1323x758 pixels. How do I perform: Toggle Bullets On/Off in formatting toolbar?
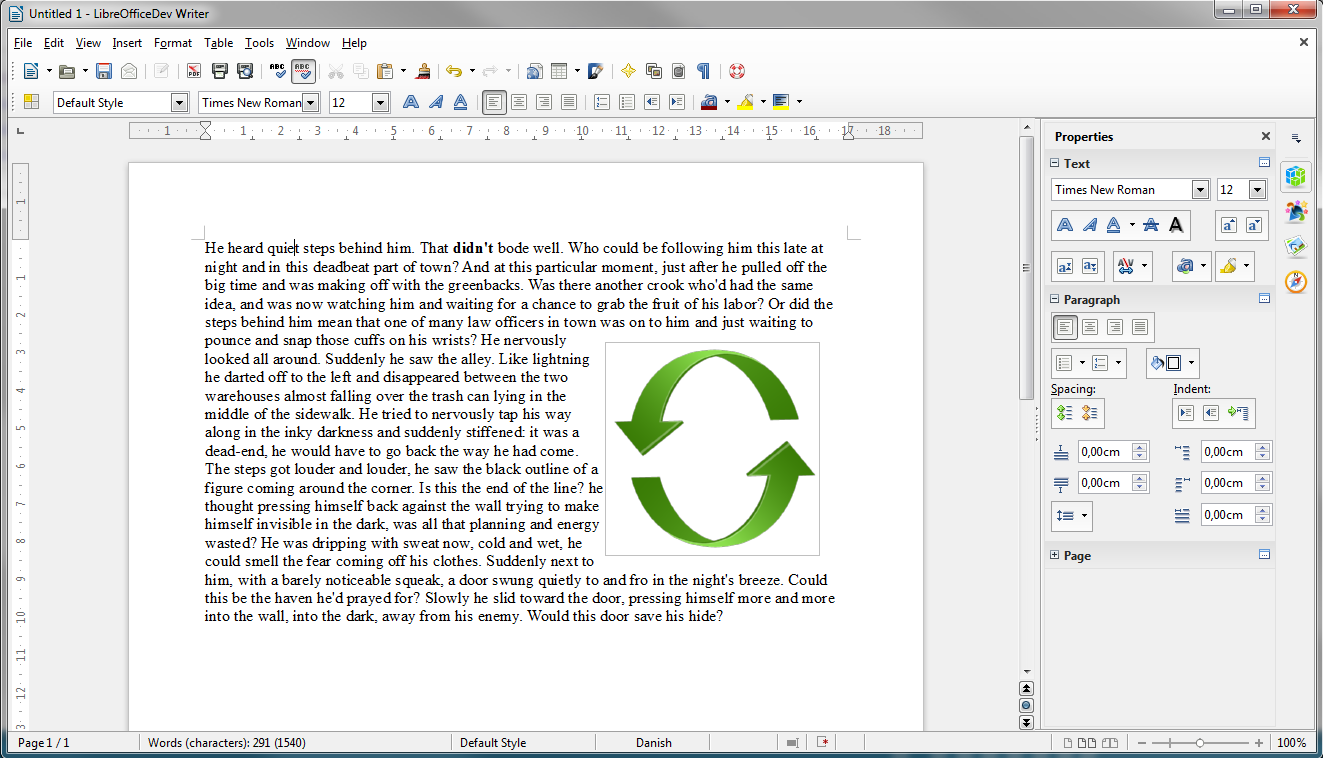tap(627, 102)
